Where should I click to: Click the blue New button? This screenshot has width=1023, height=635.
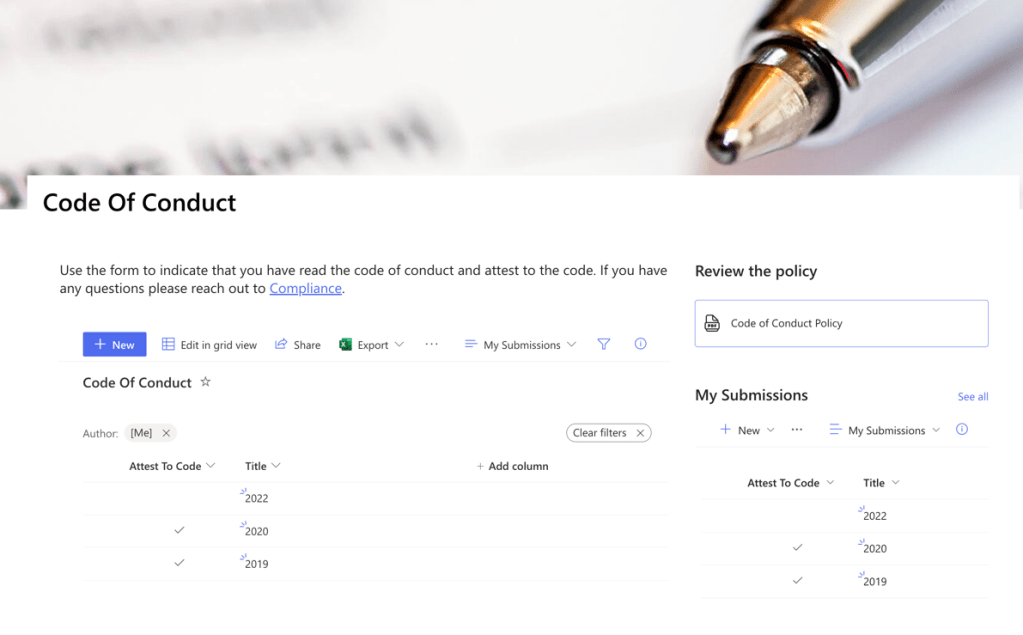(x=114, y=345)
